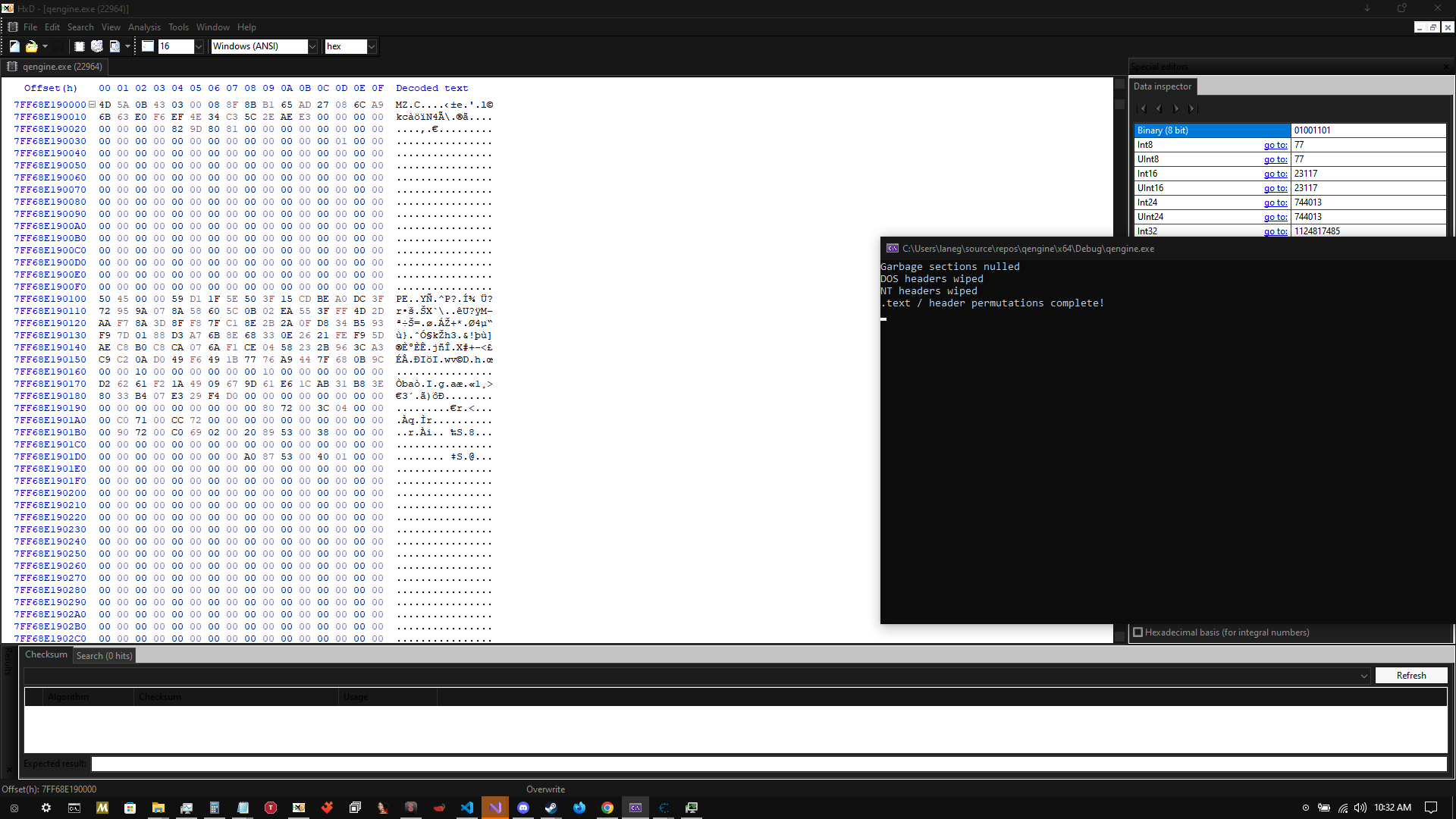Image resolution: width=1456 pixels, height=819 pixels.
Task: Jump to last byte in Data inspector
Action: click(1192, 108)
